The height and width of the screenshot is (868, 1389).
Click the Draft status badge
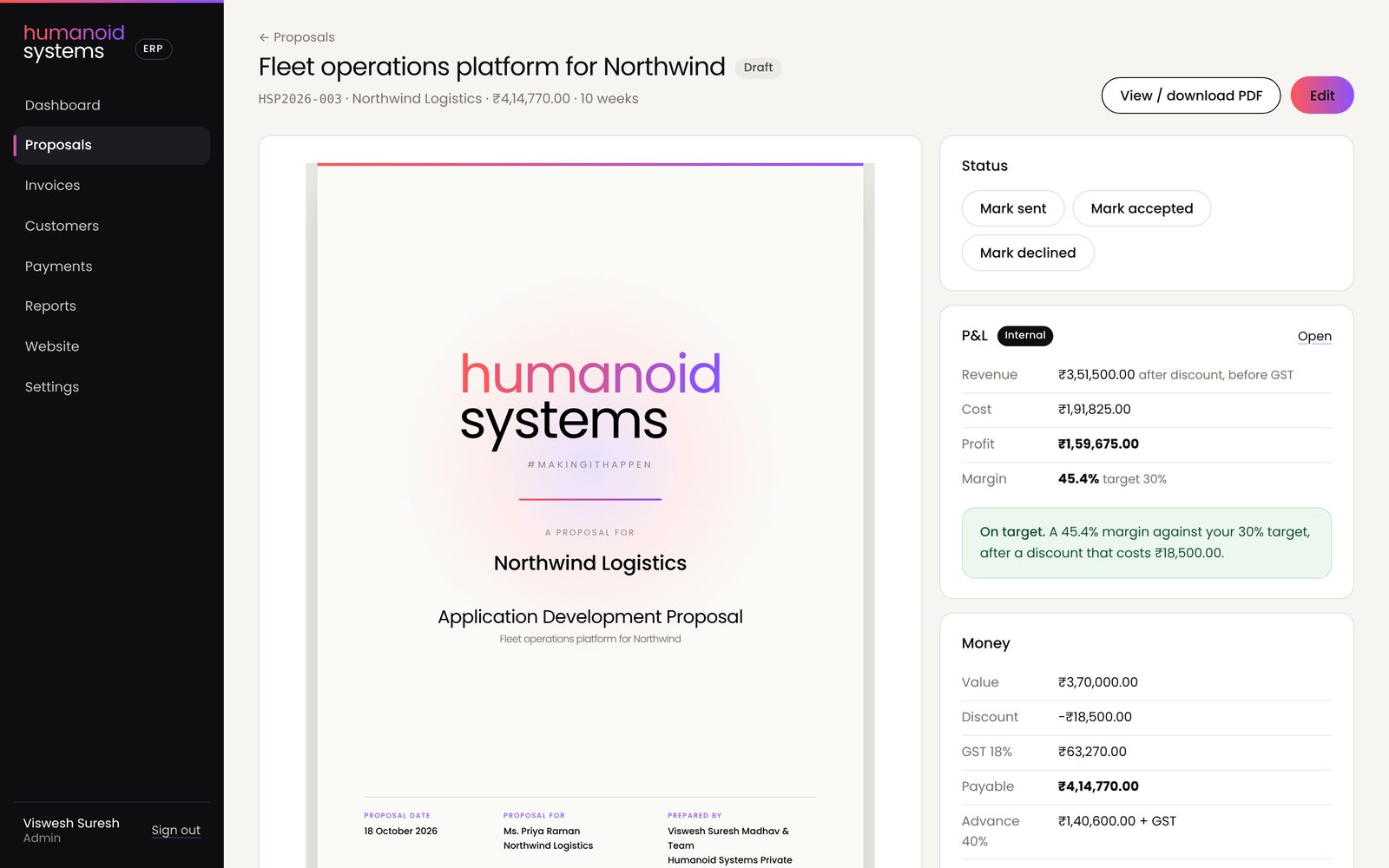click(758, 68)
